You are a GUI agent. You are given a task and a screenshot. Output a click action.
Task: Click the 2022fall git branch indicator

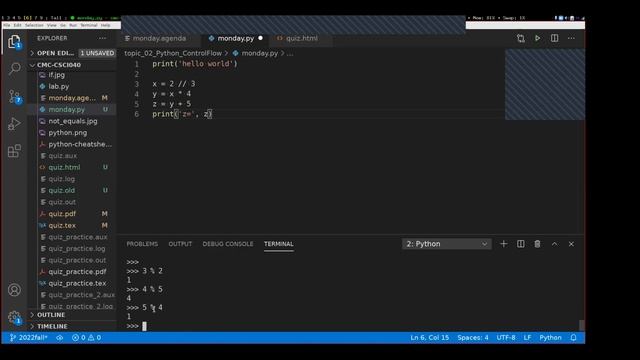(29, 338)
